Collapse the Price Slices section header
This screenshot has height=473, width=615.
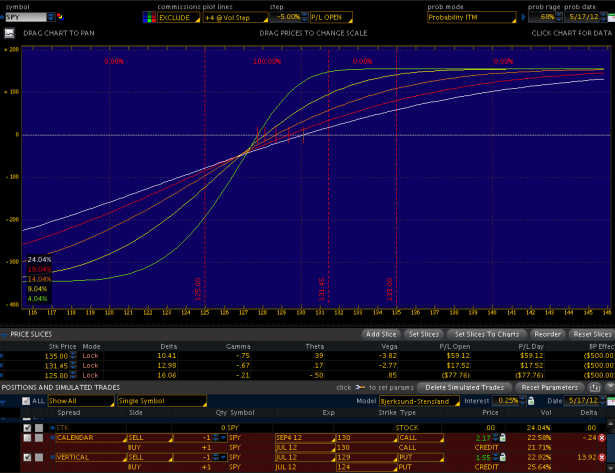pyautogui.click(x=5, y=334)
